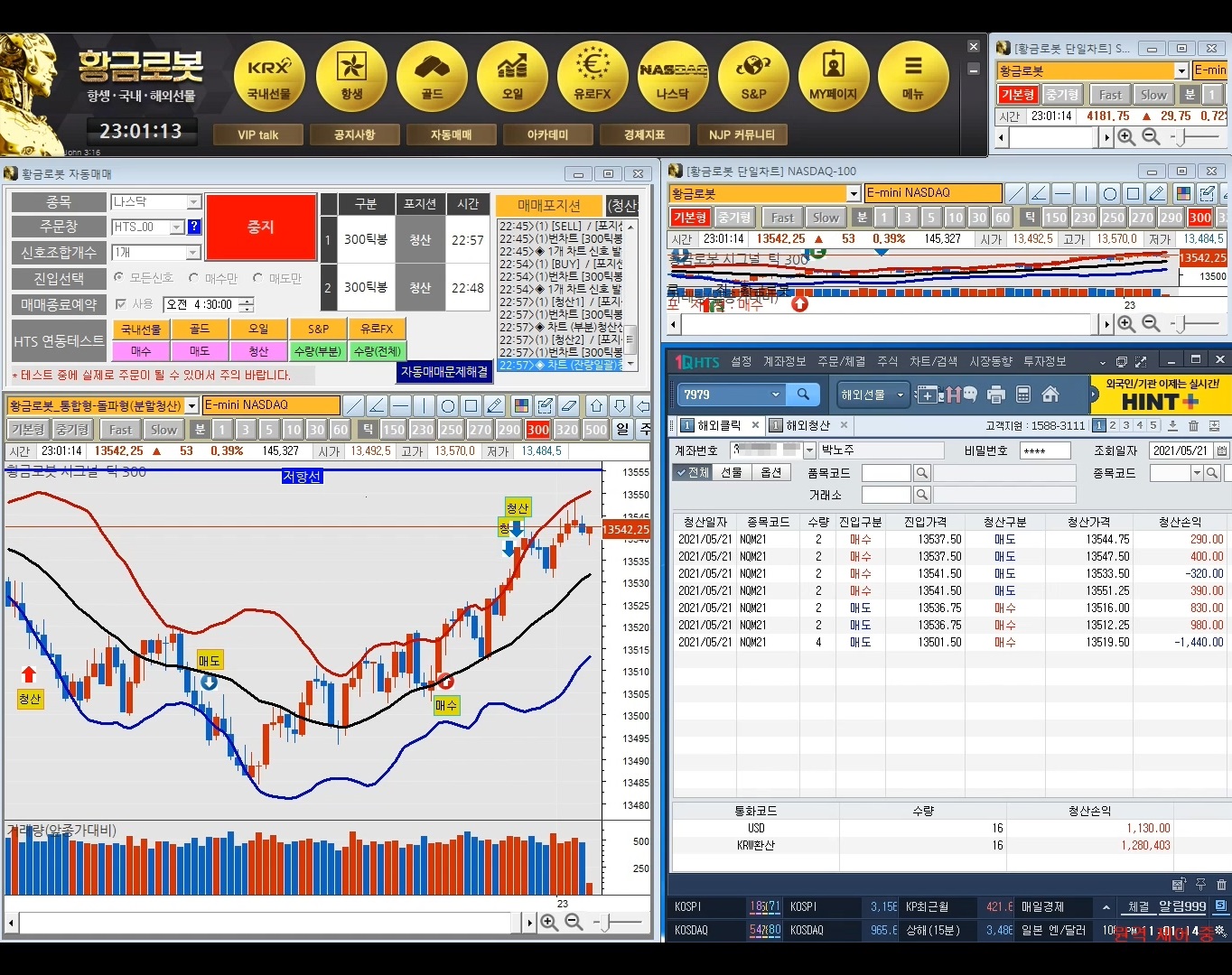Select the eraser tool in main chart toolbar
The height and width of the screenshot is (975, 1232).
(568, 405)
